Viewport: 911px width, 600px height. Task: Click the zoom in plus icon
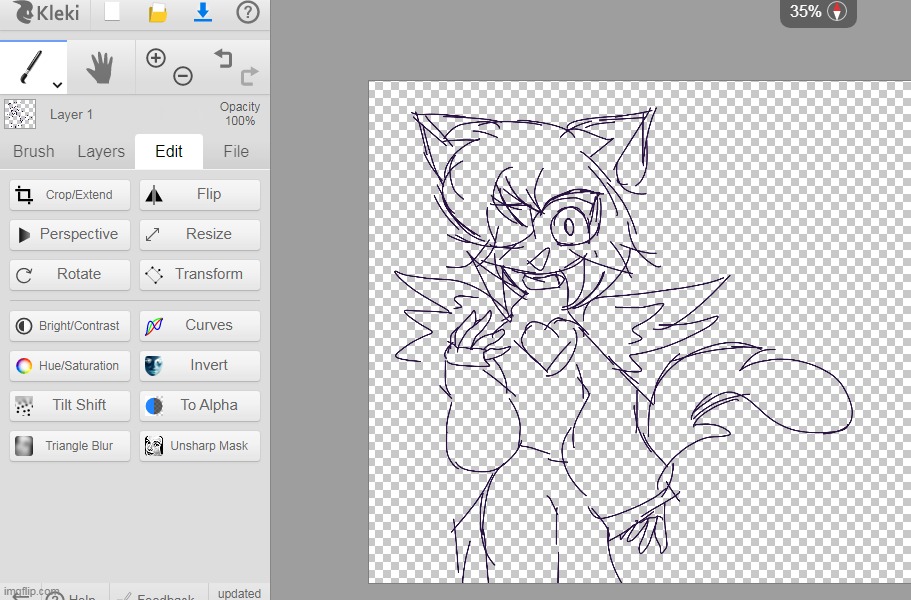(x=155, y=58)
